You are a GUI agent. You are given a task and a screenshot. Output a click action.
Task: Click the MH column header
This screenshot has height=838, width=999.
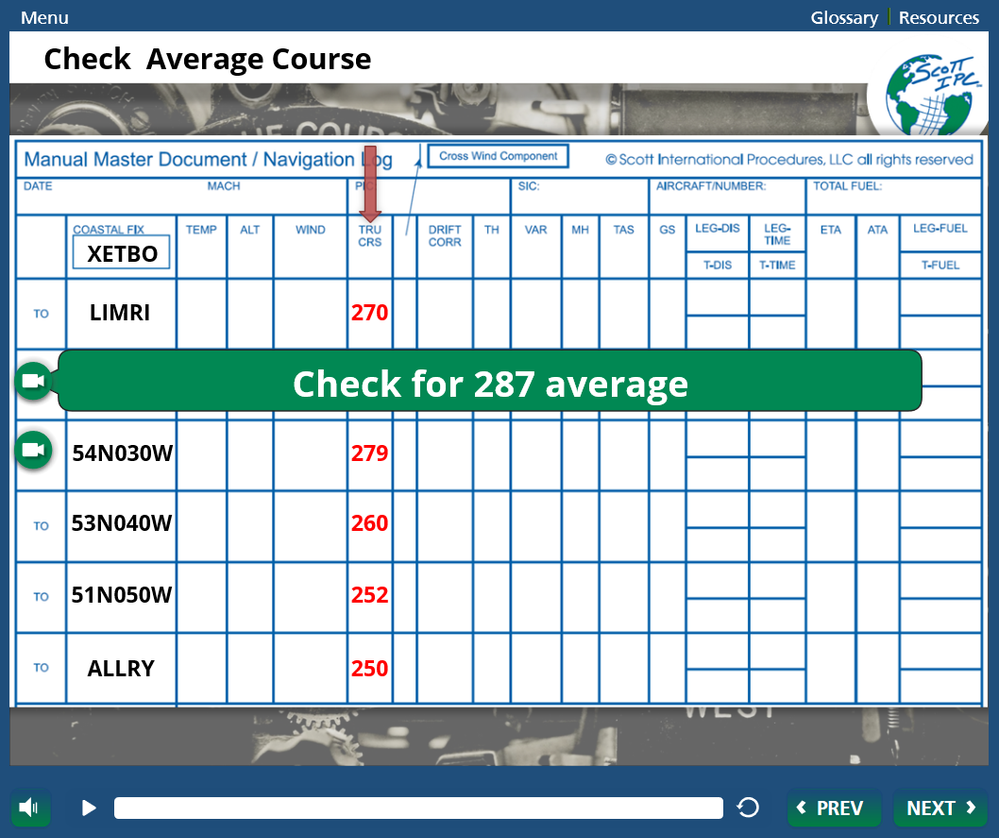[x=580, y=230]
